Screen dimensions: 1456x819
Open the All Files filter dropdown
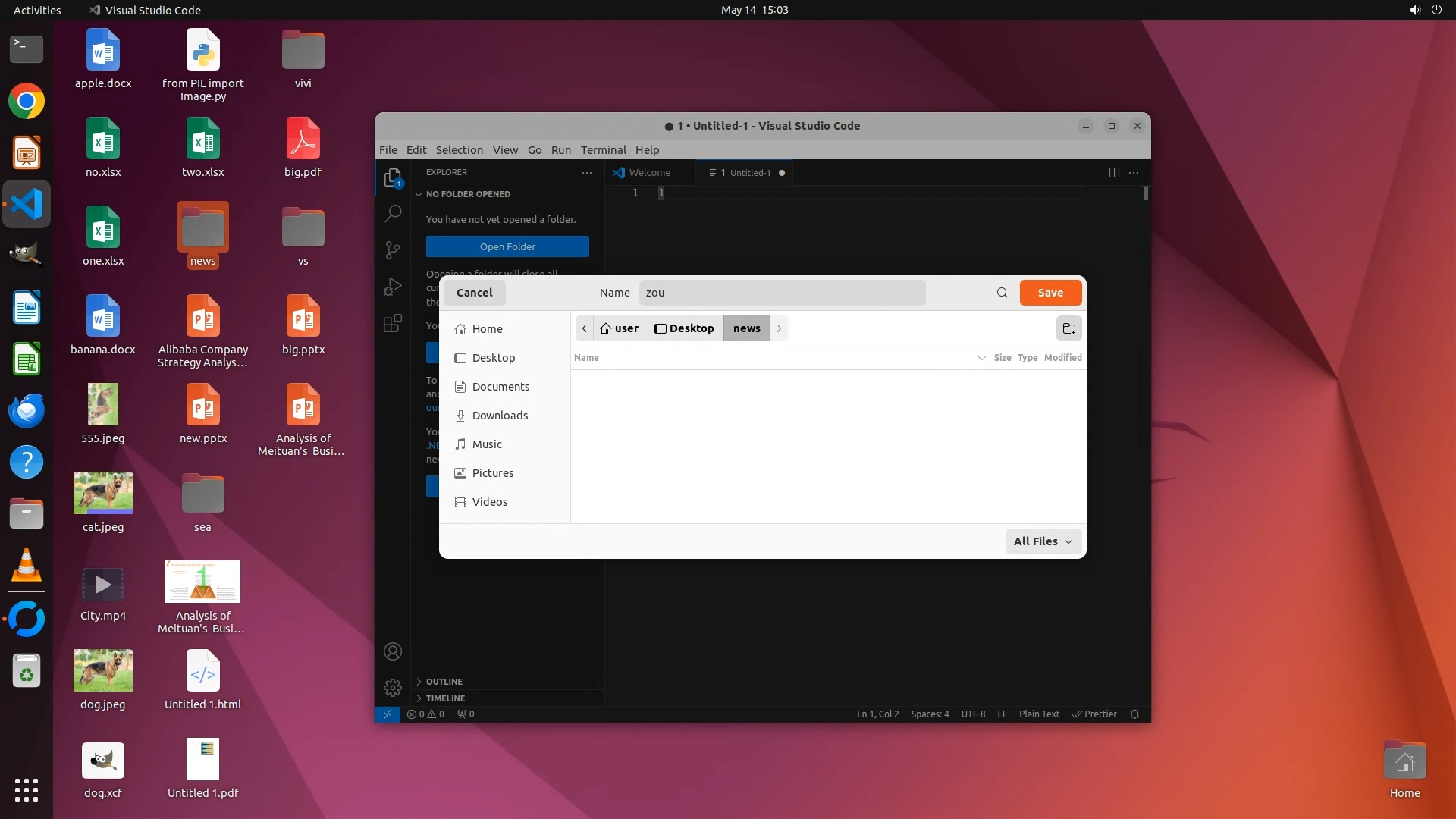[x=1043, y=541]
